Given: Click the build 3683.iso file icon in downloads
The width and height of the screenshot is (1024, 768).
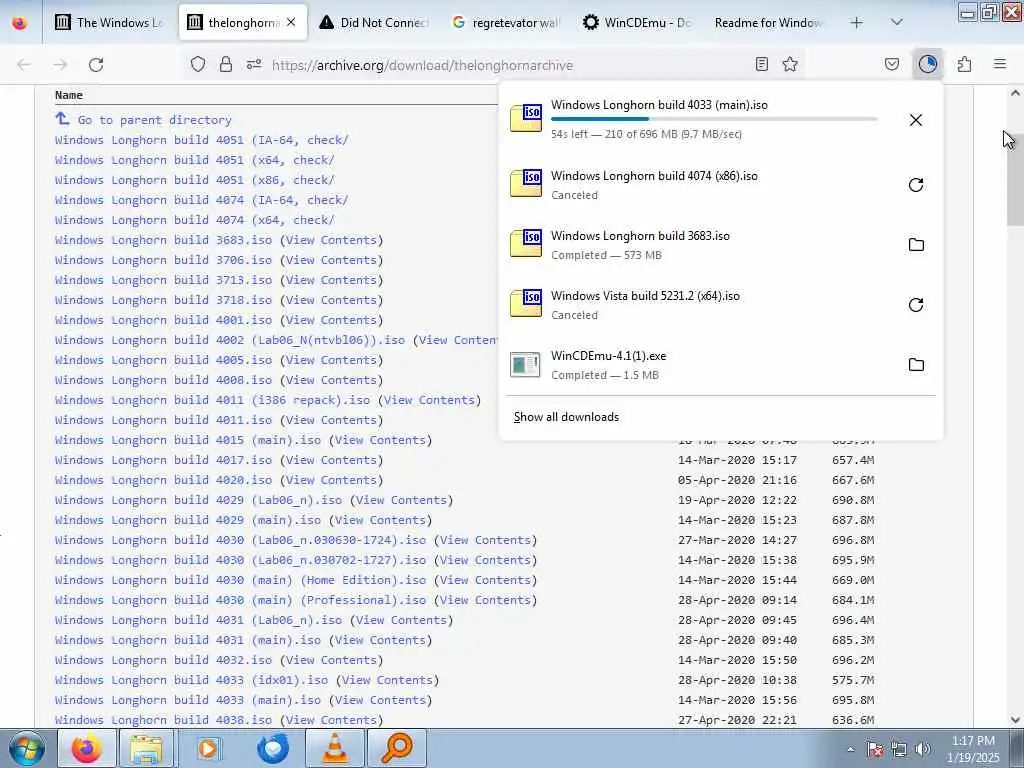Looking at the screenshot, I should [526, 243].
